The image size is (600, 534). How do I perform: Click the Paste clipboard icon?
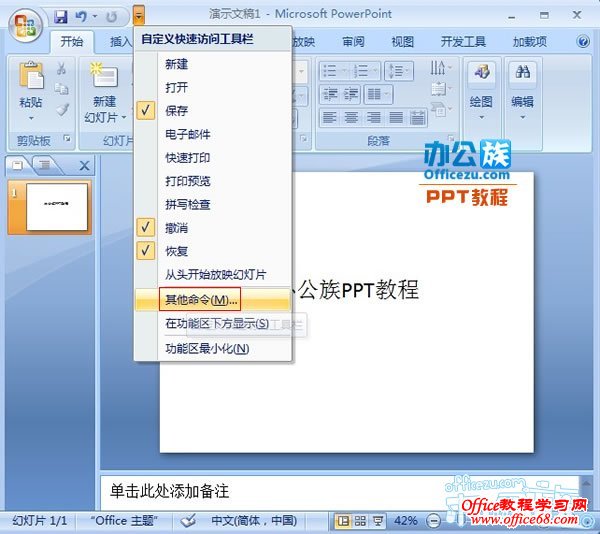click(31, 75)
